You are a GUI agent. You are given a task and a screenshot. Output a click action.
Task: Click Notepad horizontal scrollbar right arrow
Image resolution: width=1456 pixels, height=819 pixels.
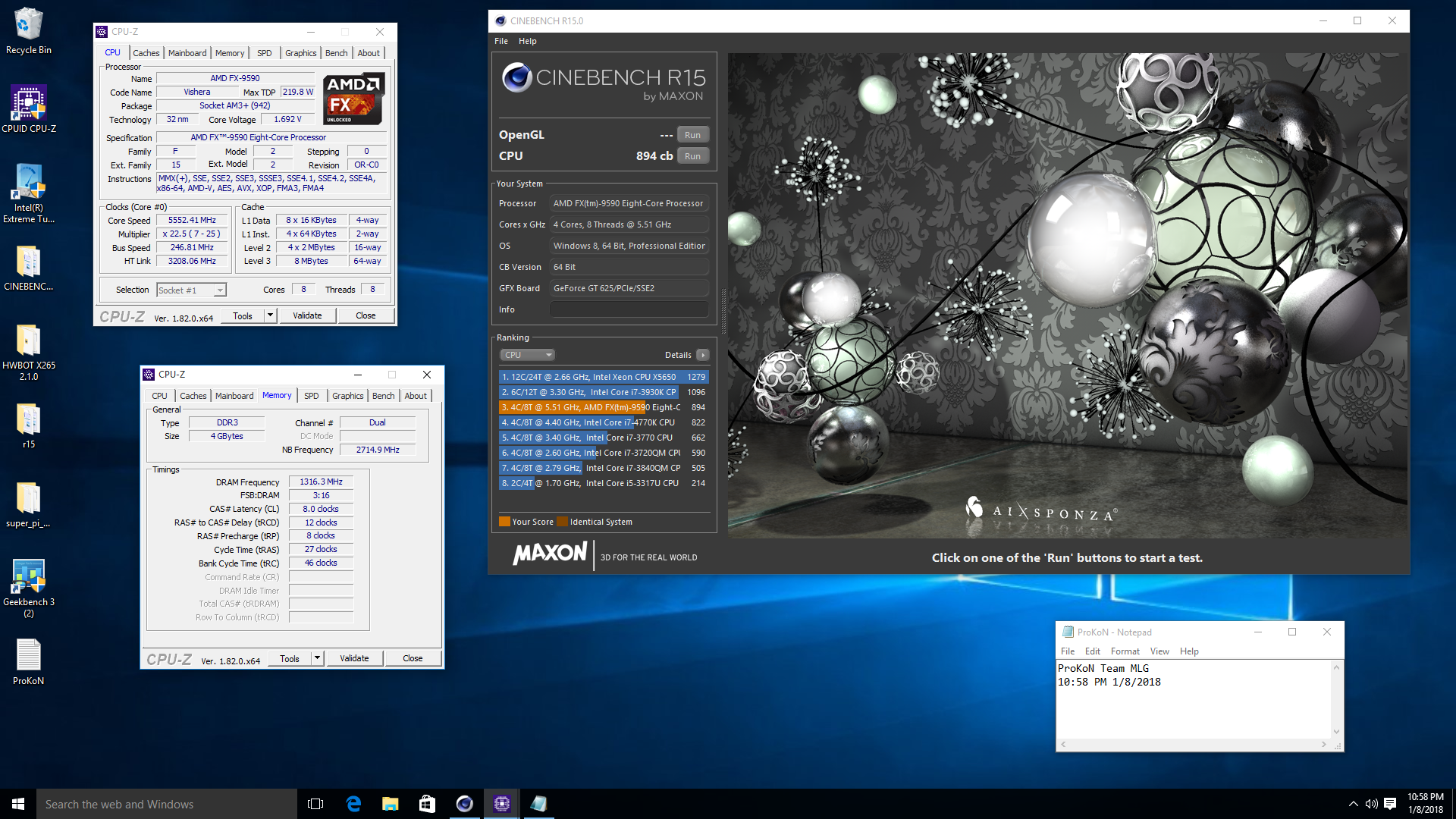(x=1324, y=745)
